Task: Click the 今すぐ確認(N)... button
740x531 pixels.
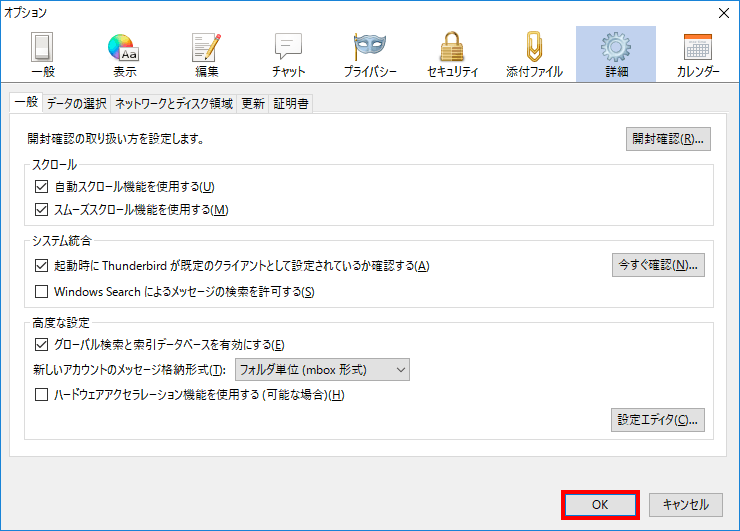Action: point(658,265)
